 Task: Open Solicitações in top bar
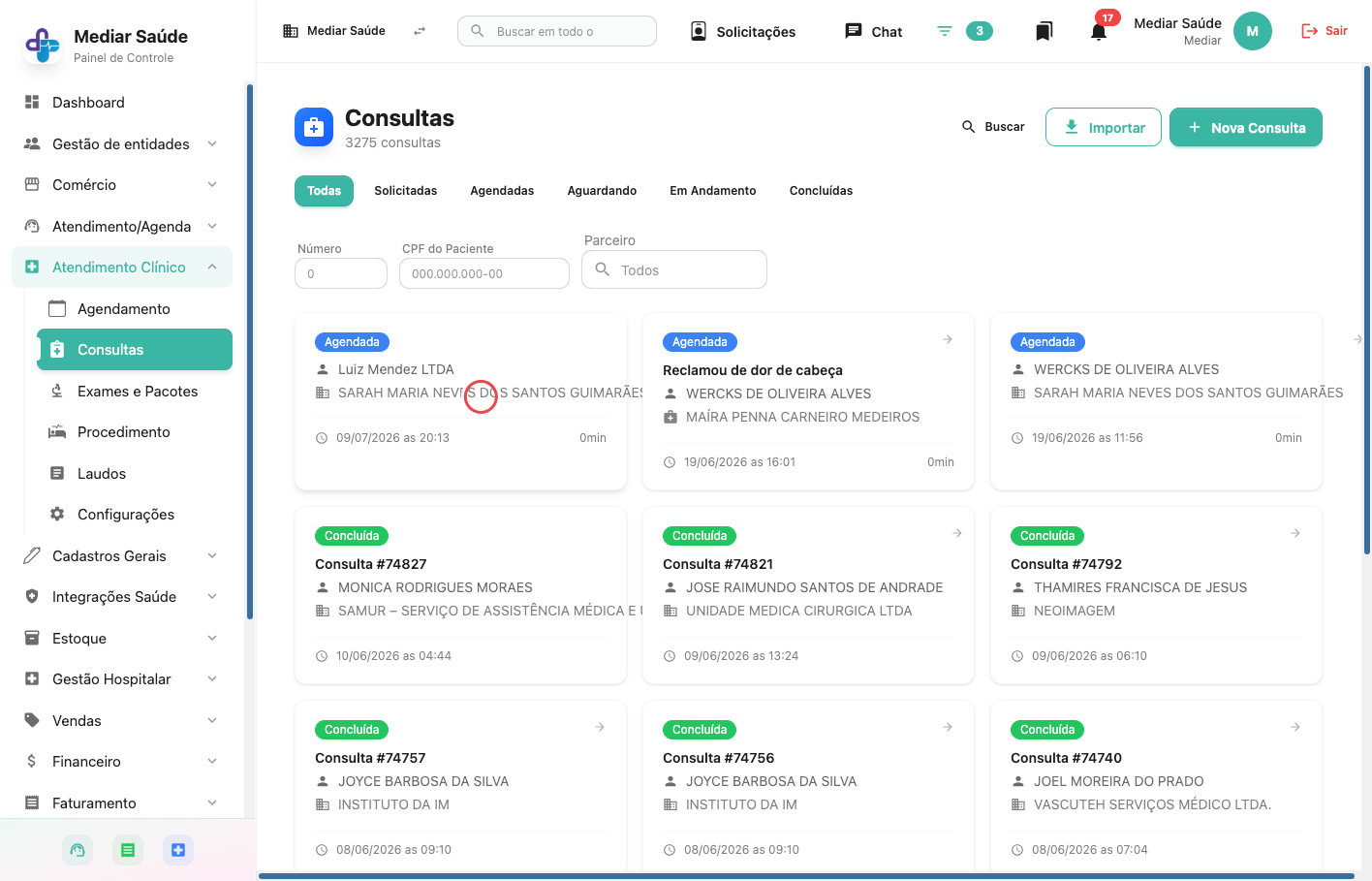(x=742, y=31)
